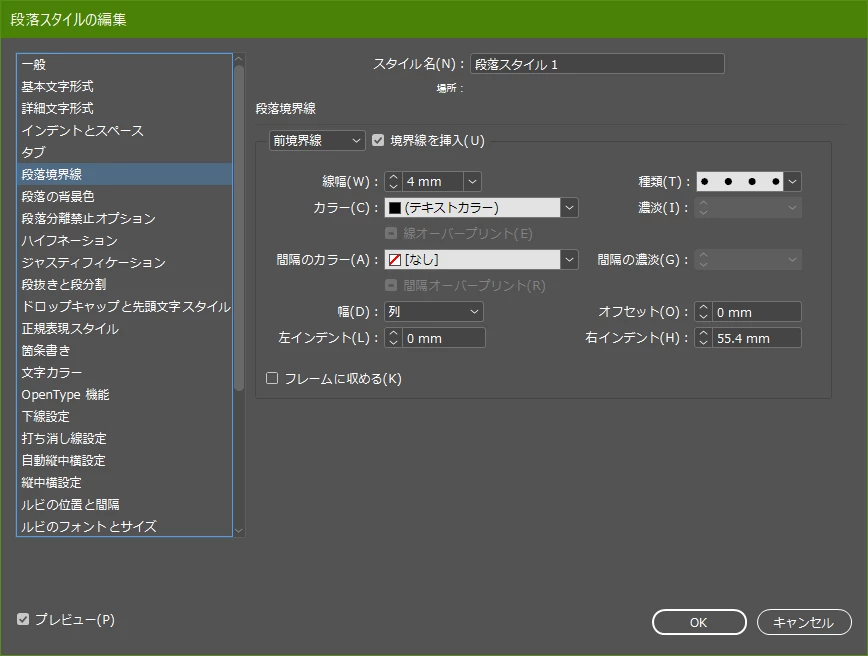Select 段落境界線 category in list
868x656 pixels.
pyautogui.click(x=125, y=174)
